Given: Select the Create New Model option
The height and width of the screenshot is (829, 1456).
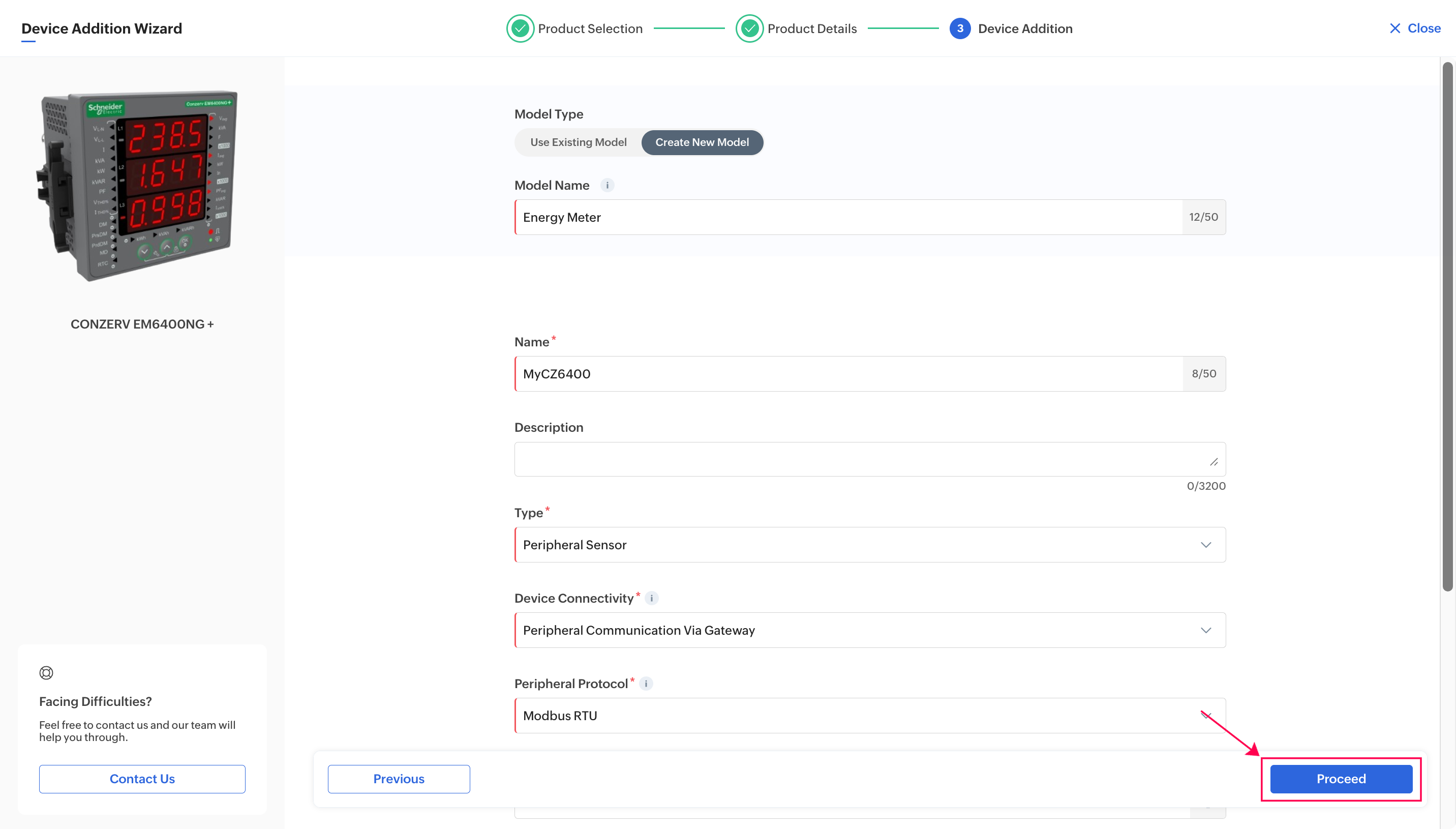Looking at the screenshot, I should tap(702, 142).
